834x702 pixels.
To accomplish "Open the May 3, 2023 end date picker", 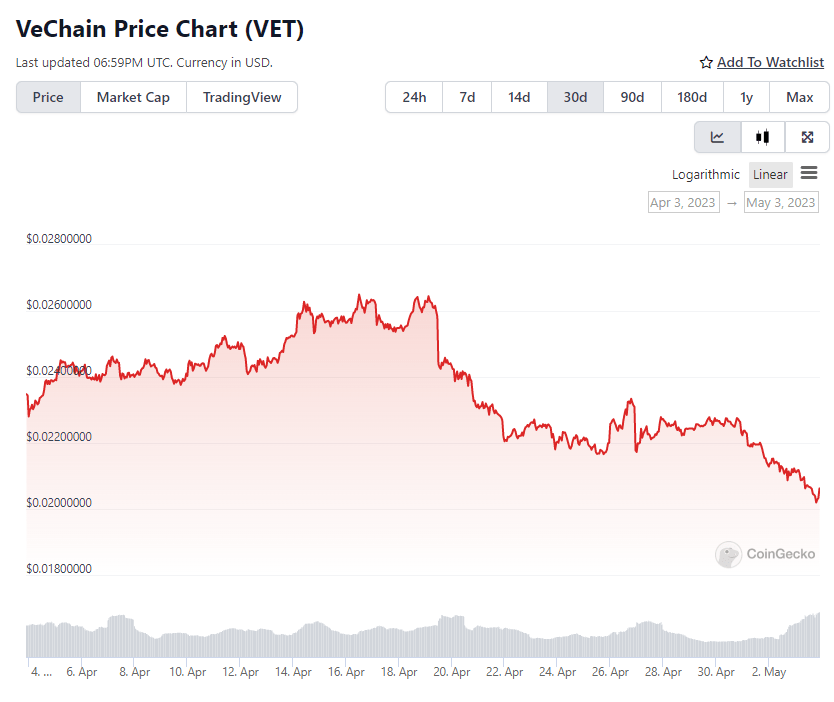I will click(x=781, y=203).
